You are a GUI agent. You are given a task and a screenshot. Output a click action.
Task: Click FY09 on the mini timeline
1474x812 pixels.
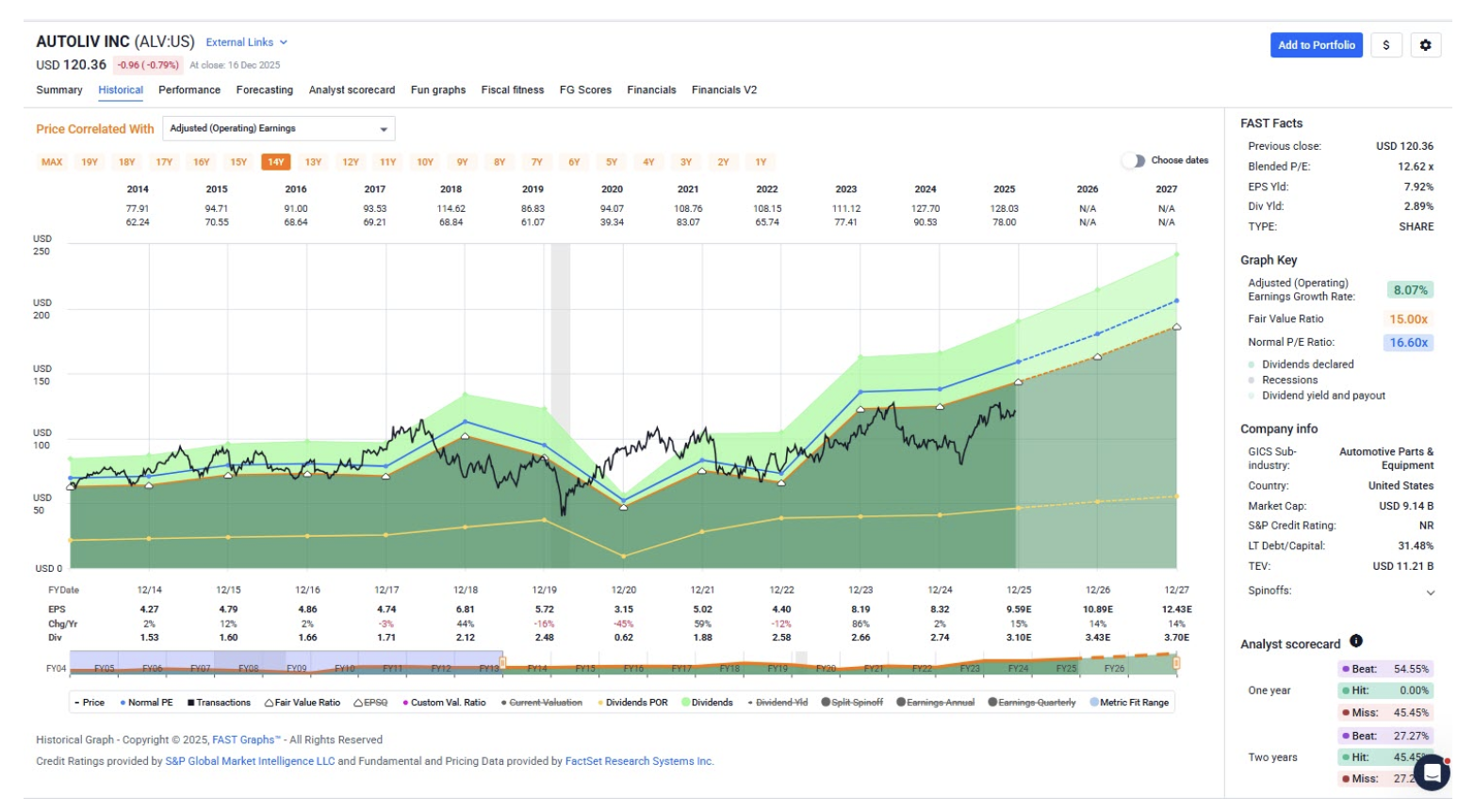pos(297,669)
